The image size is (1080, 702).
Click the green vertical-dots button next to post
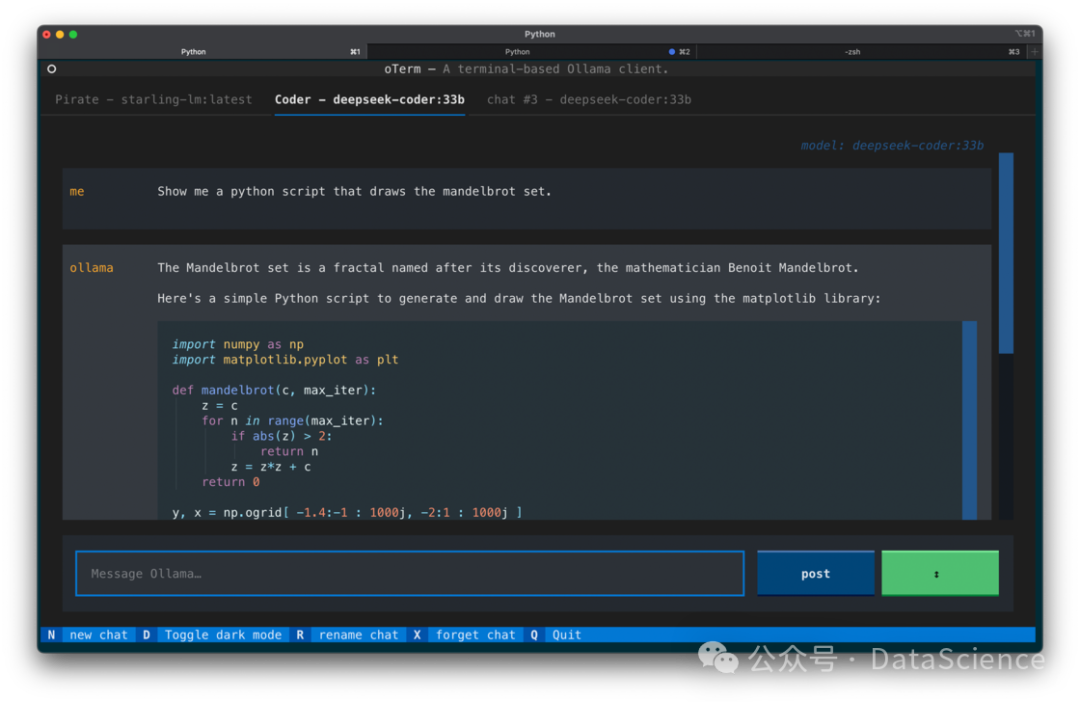[938, 573]
